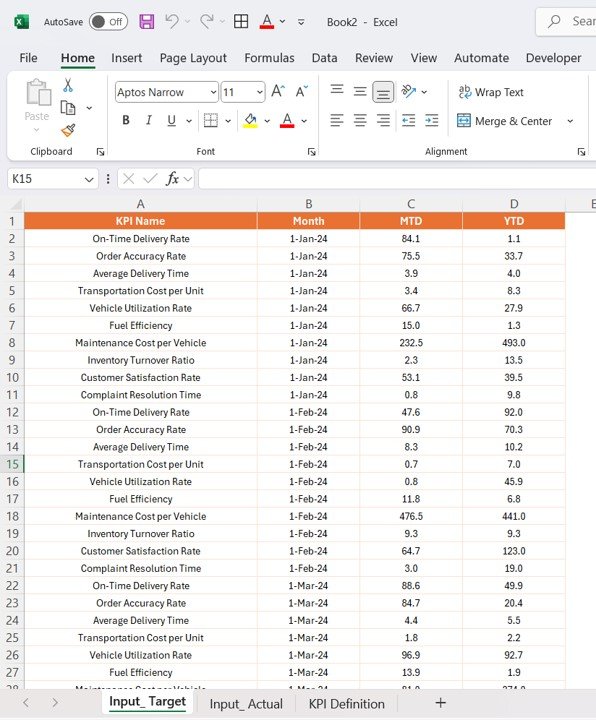This screenshot has height=720, width=596.
Task: Toggle Bold formatting
Action: point(125,120)
